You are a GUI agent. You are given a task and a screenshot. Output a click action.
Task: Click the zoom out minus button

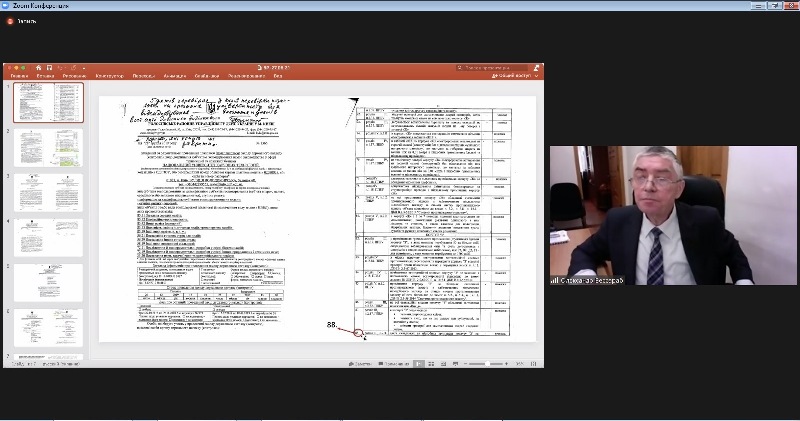(x=465, y=364)
